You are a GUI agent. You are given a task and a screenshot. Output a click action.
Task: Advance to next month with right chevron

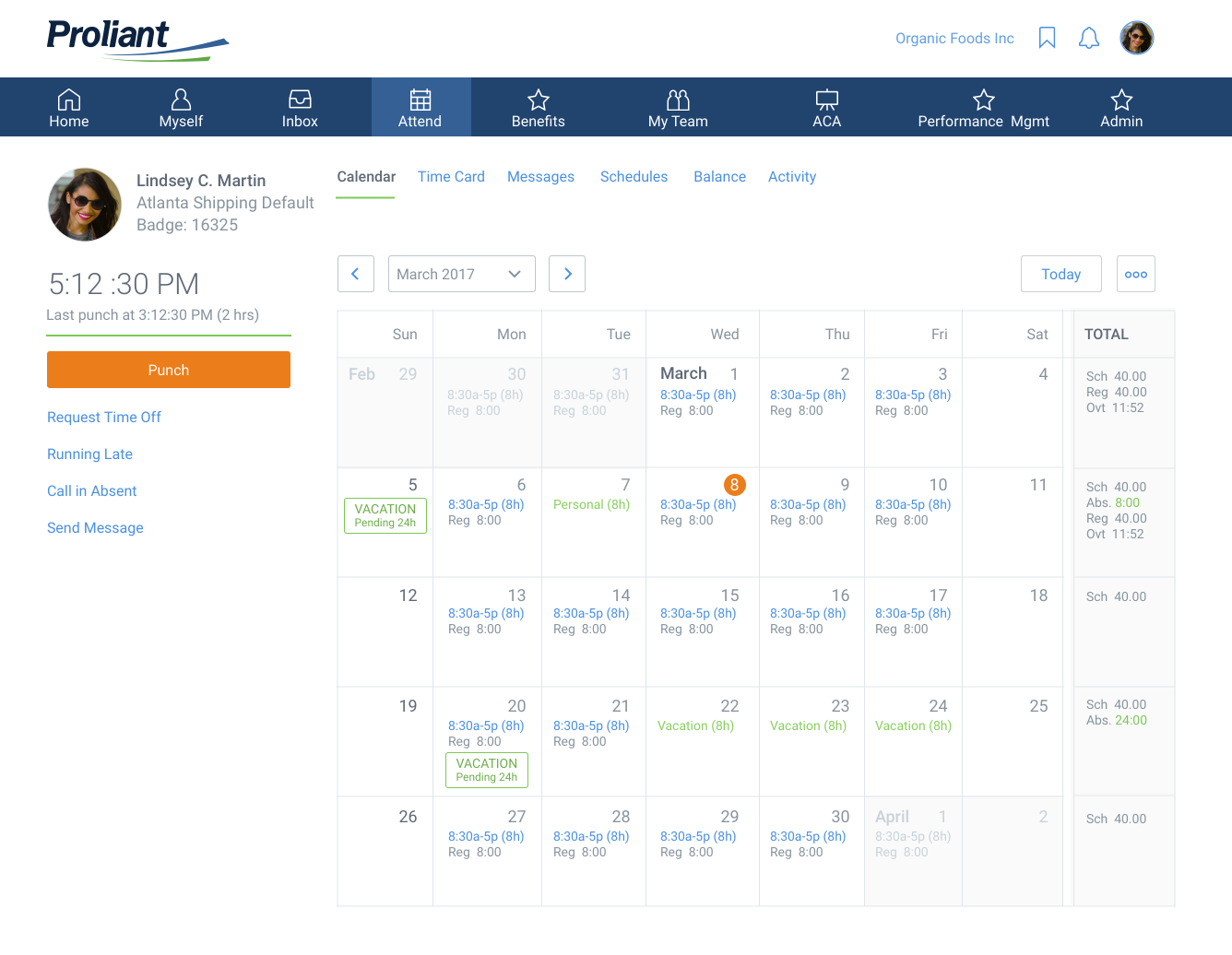(567, 274)
